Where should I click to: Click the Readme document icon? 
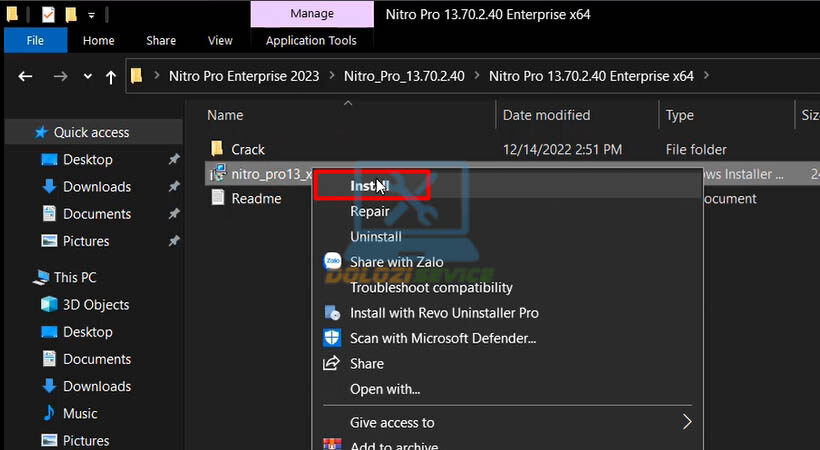[x=217, y=198]
